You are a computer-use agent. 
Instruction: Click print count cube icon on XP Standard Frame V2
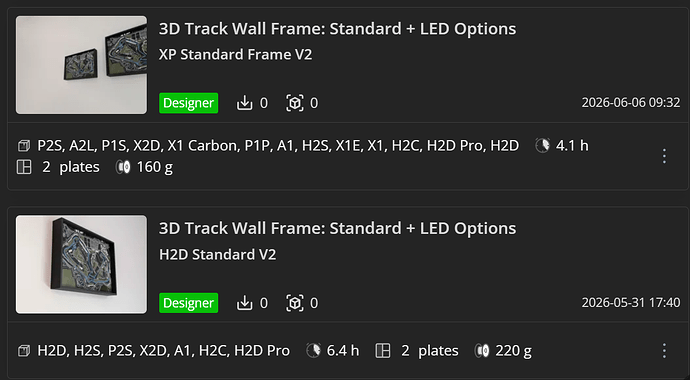[x=295, y=103]
